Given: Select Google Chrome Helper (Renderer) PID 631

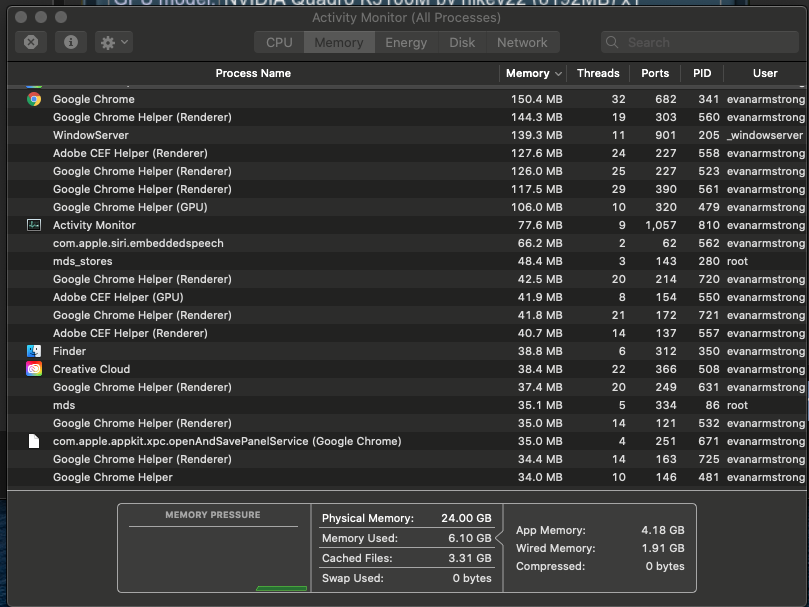Looking at the screenshot, I should pyautogui.click(x=407, y=387).
